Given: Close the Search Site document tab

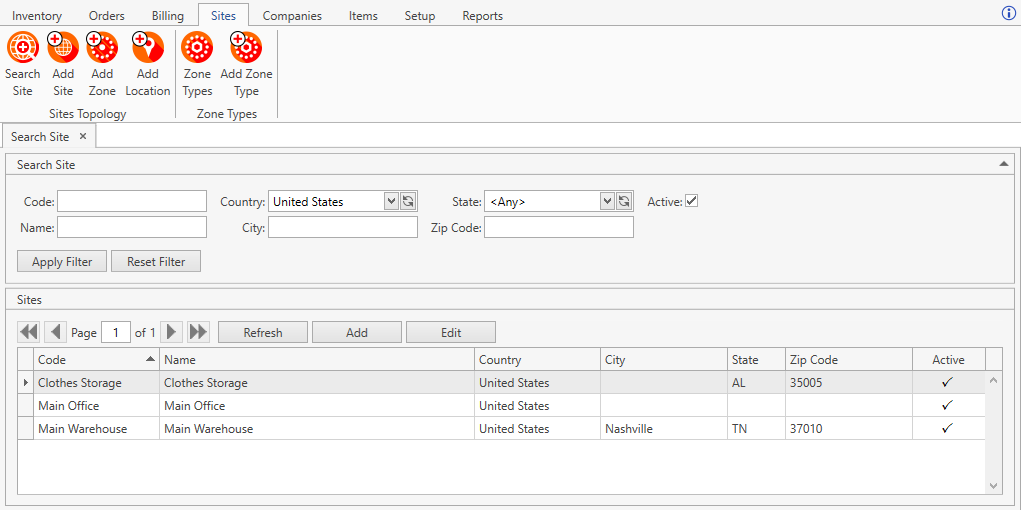Looking at the screenshot, I should (x=83, y=137).
